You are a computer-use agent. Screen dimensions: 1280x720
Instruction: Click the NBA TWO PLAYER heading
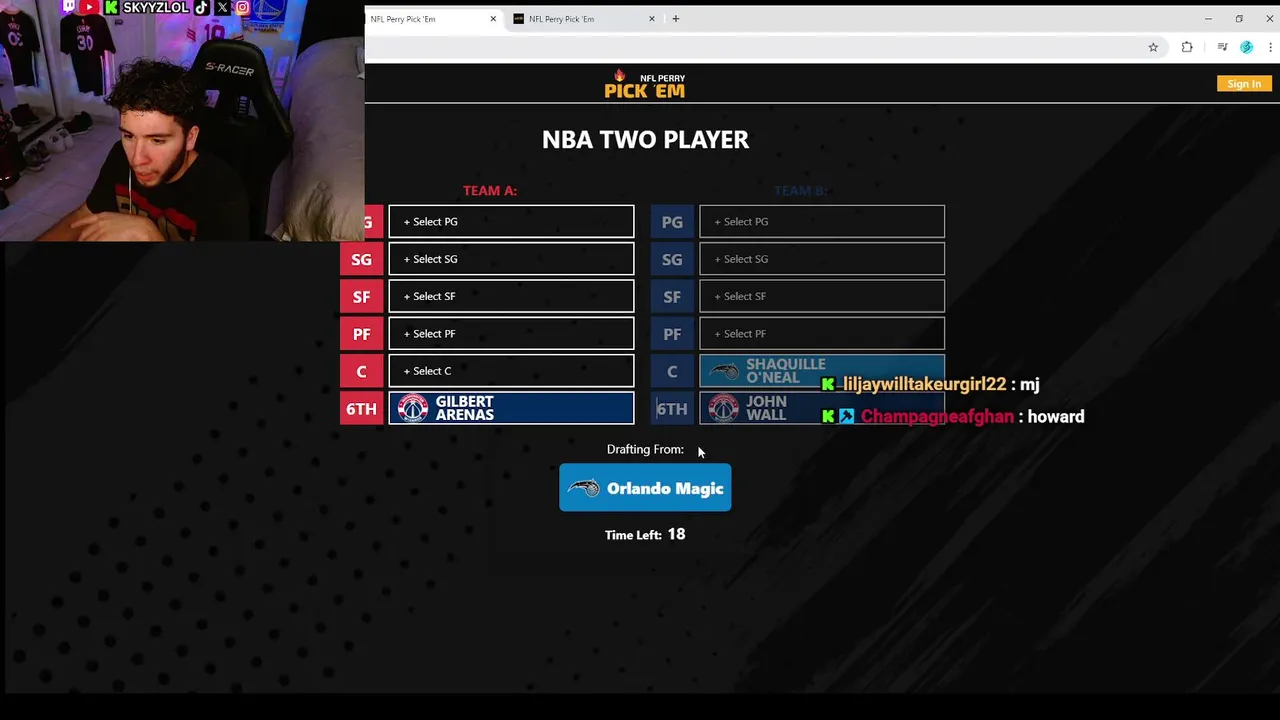(645, 140)
